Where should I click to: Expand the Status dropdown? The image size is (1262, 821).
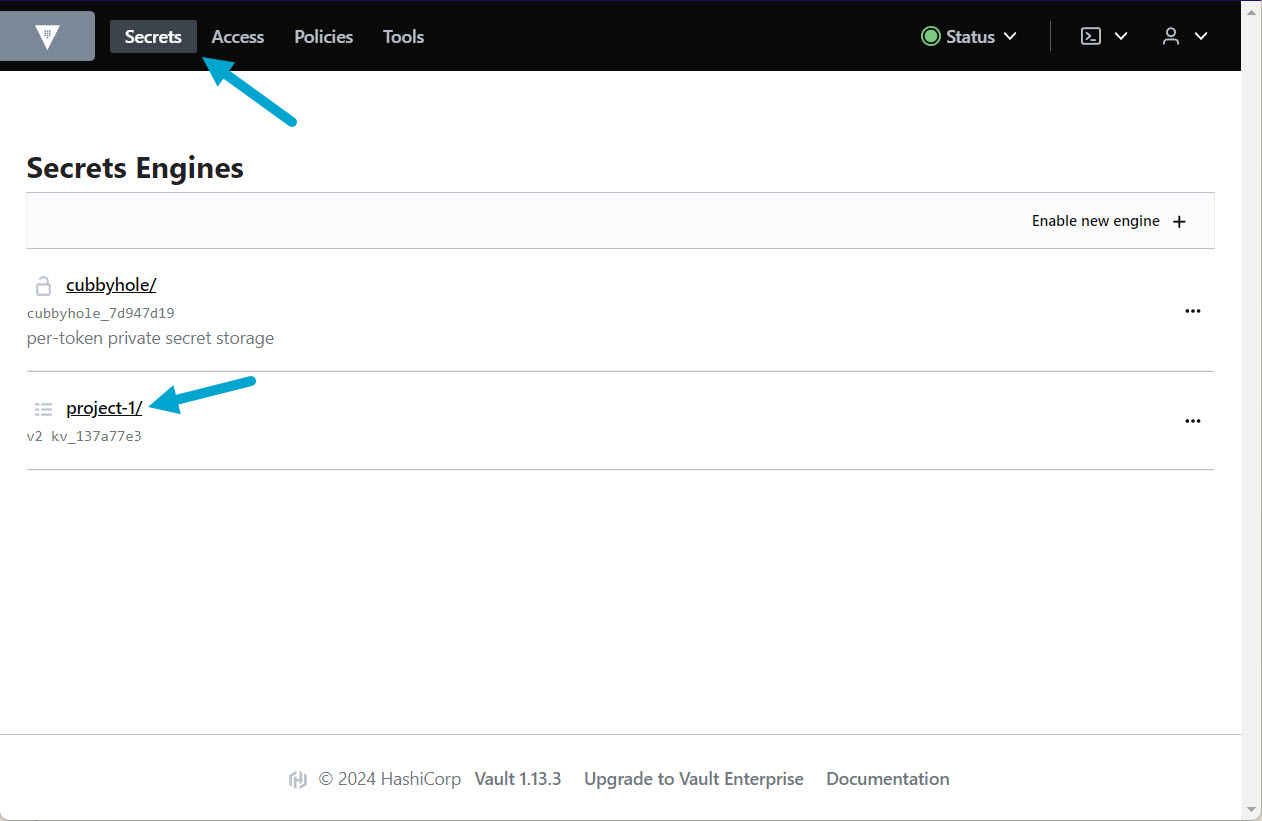click(x=969, y=36)
